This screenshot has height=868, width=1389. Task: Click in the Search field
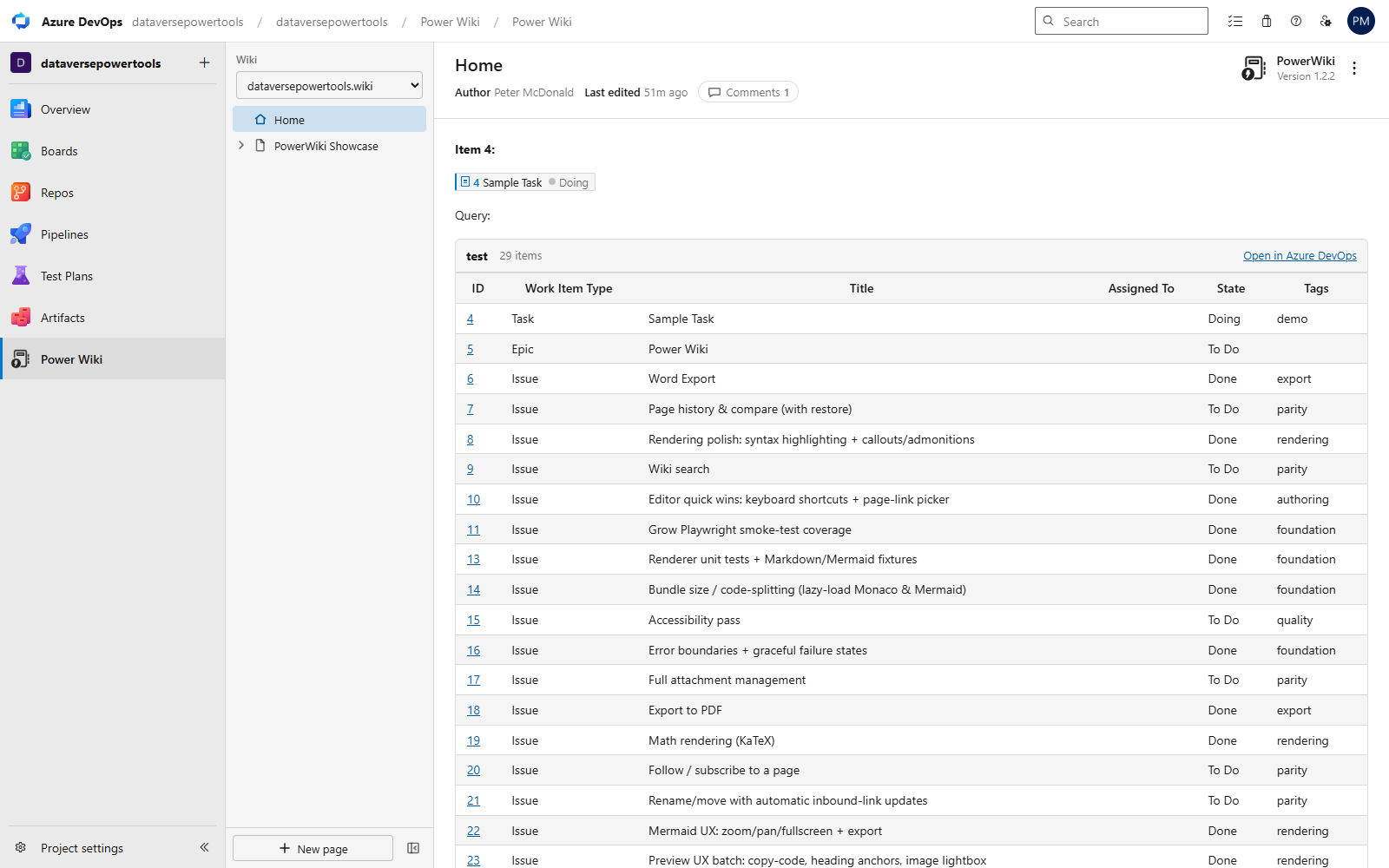point(1122,21)
